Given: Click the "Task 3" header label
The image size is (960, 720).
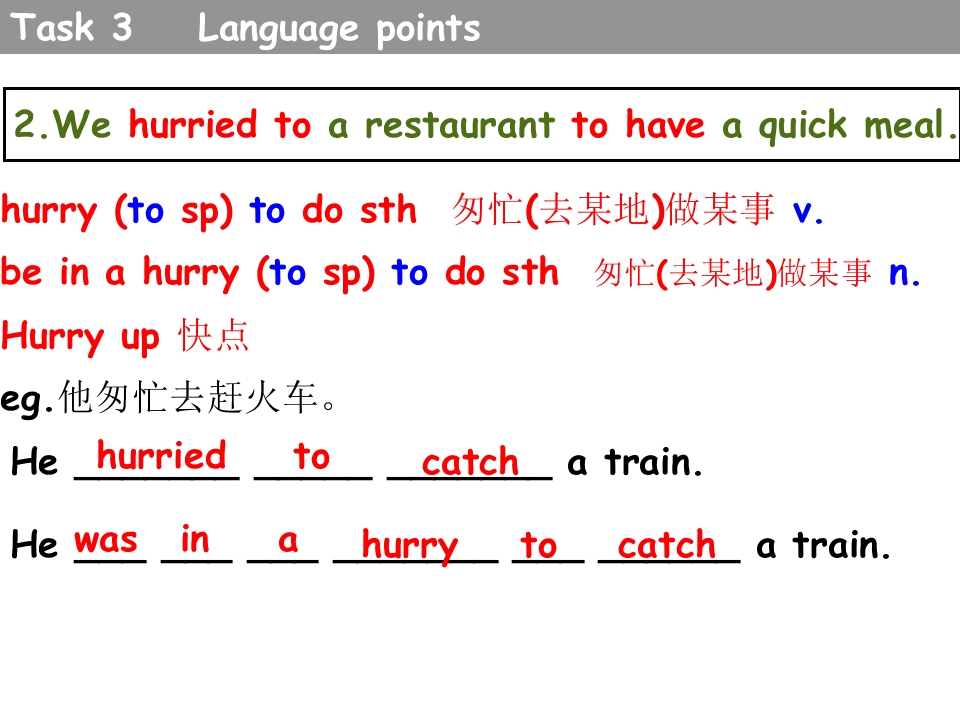Looking at the screenshot, I should pos(74,28).
